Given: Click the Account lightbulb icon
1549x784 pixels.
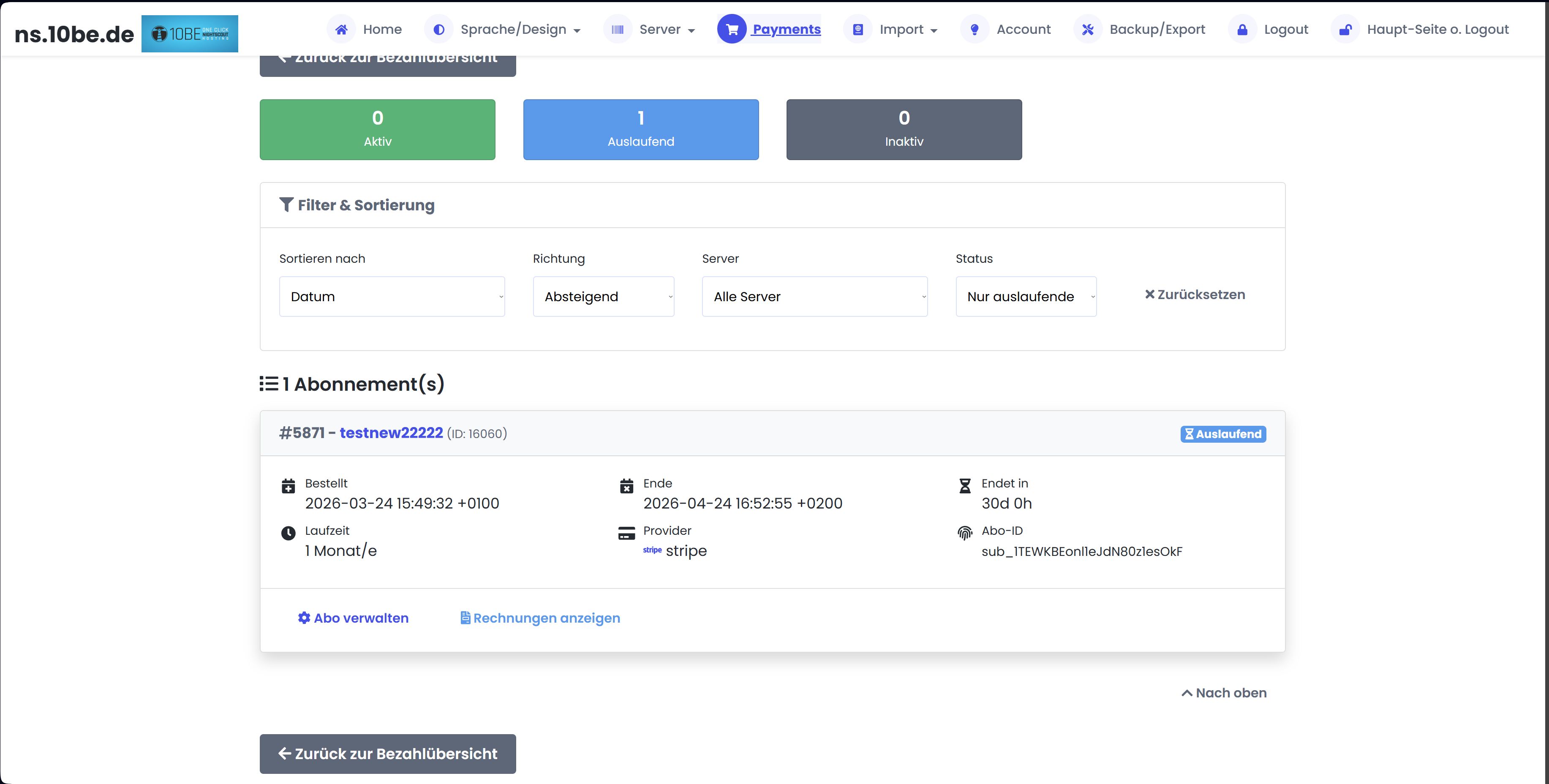Looking at the screenshot, I should coord(974,30).
